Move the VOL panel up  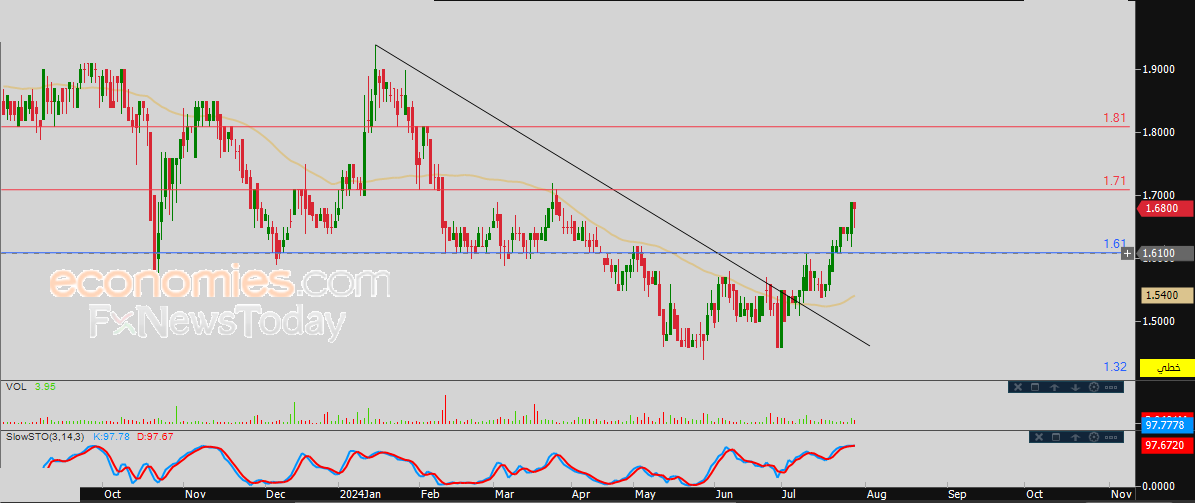pyautogui.click(x=1054, y=387)
